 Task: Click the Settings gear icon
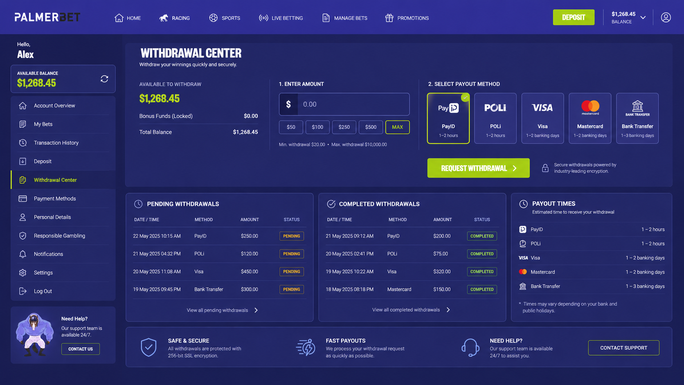click(23, 273)
